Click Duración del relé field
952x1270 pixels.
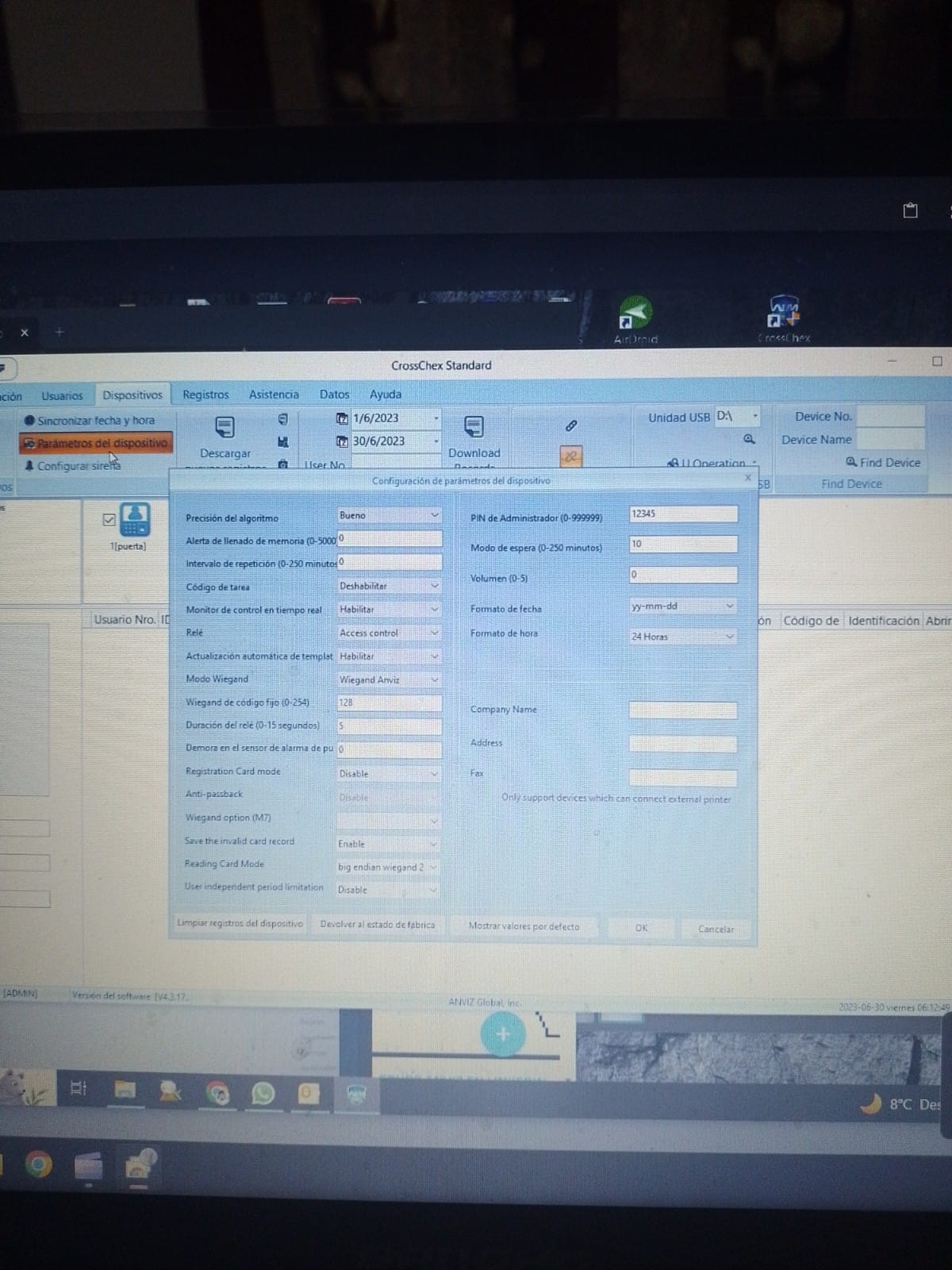[389, 725]
